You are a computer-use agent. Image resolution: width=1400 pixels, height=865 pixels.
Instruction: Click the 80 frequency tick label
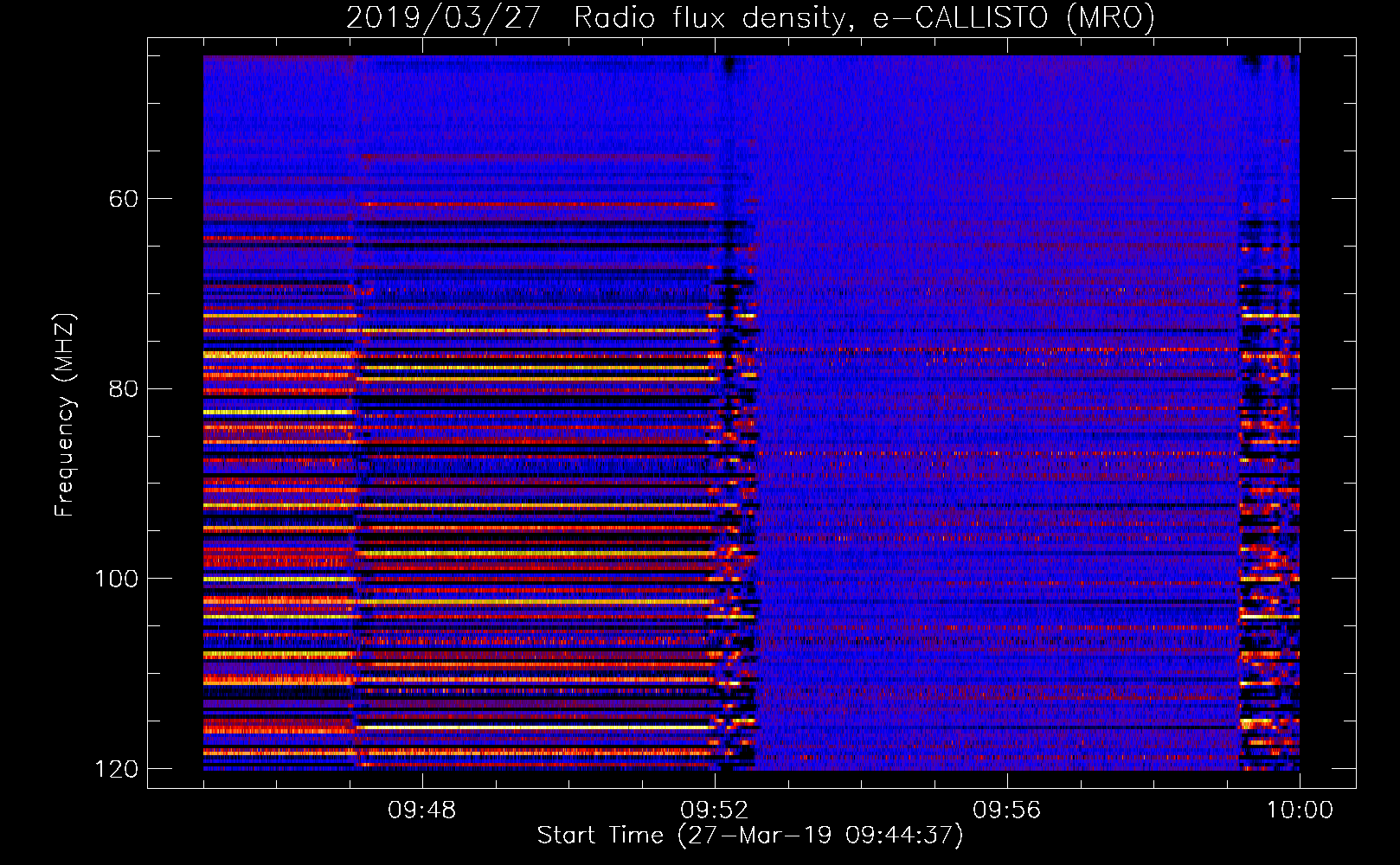pos(124,388)
